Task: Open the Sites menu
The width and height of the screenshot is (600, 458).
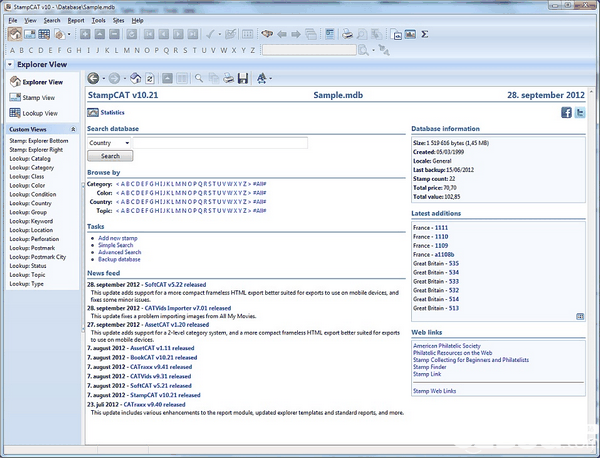Action: pos(118,21)
